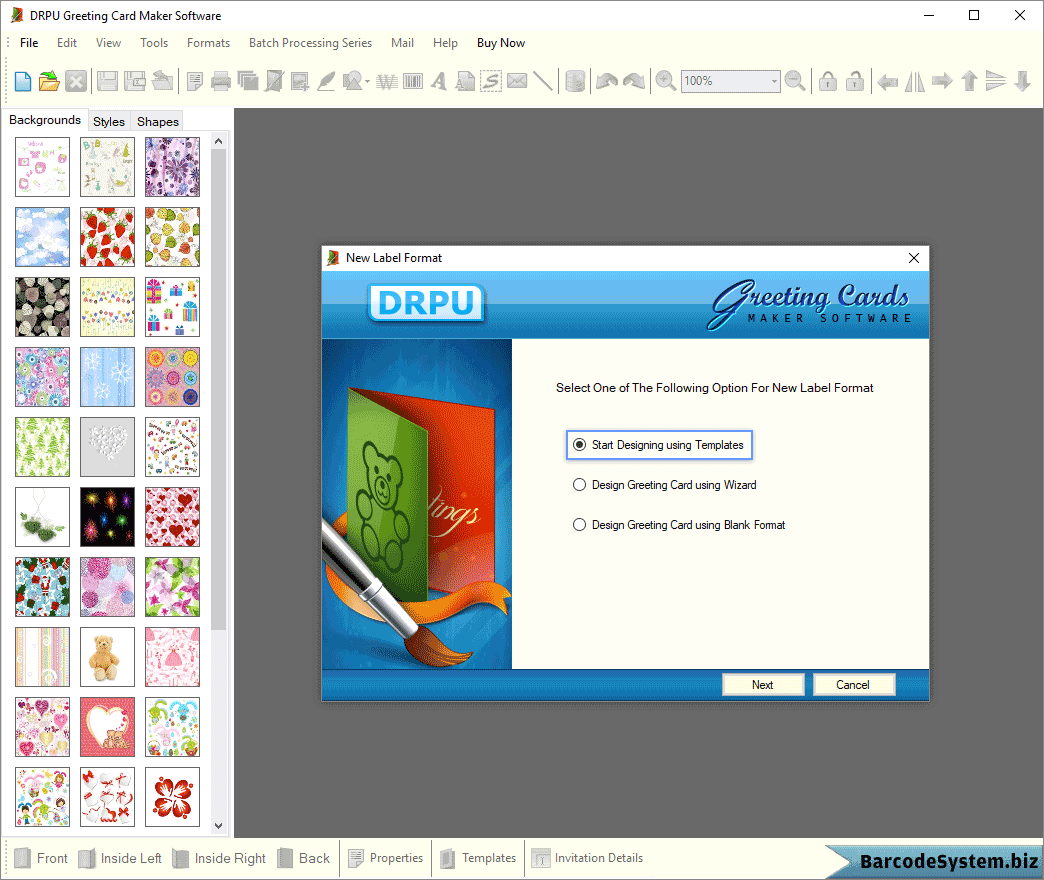Lock the object with the closed padlock icon
Viewport: 1044px width, 880px height.
828,81
